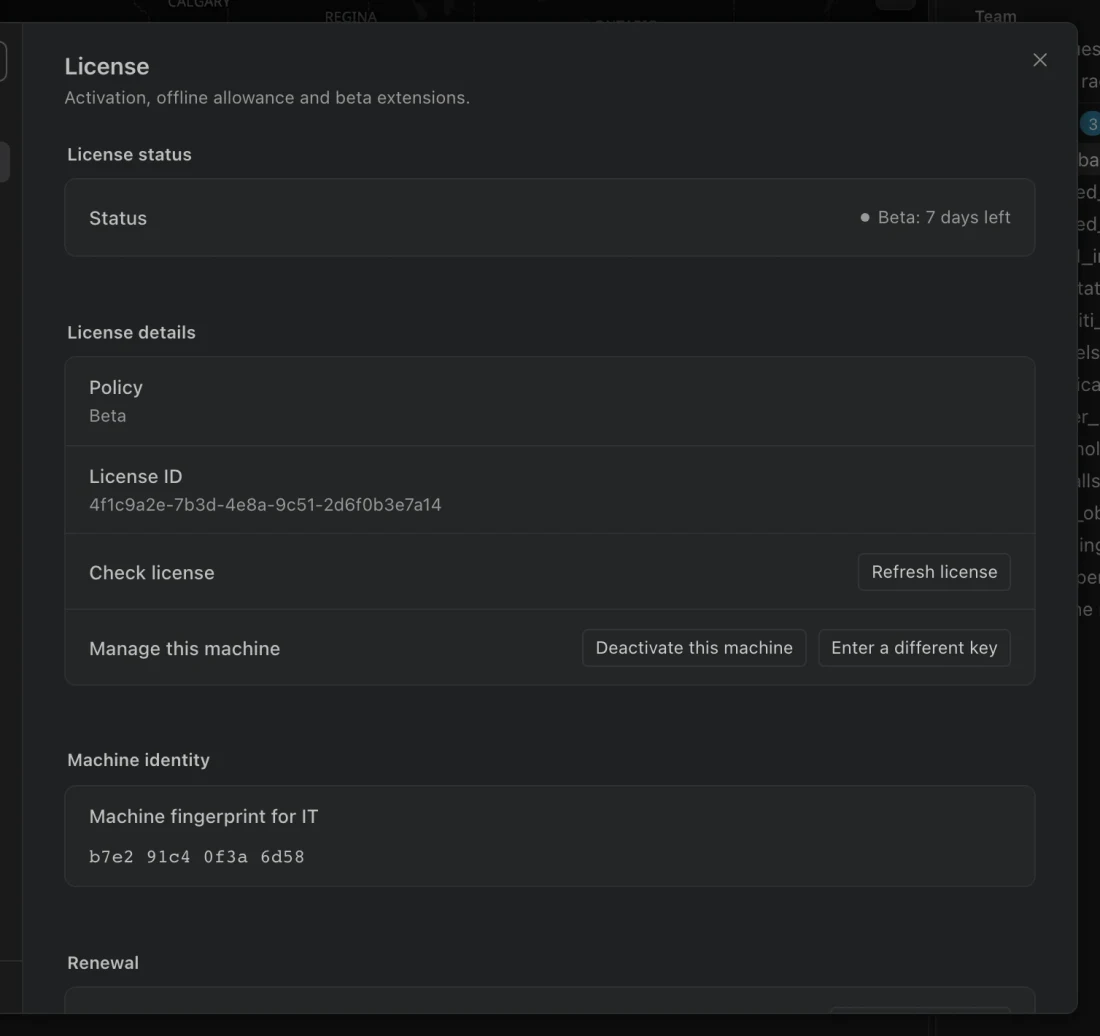Click the Activation, offline allowance subtitle
The height and width of the screenshot is (1036, 1100).
pos(267,97)
